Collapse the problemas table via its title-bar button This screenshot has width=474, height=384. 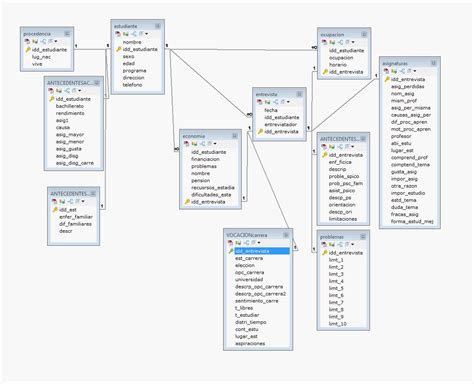pyautogui.click(x=363, y=237)
